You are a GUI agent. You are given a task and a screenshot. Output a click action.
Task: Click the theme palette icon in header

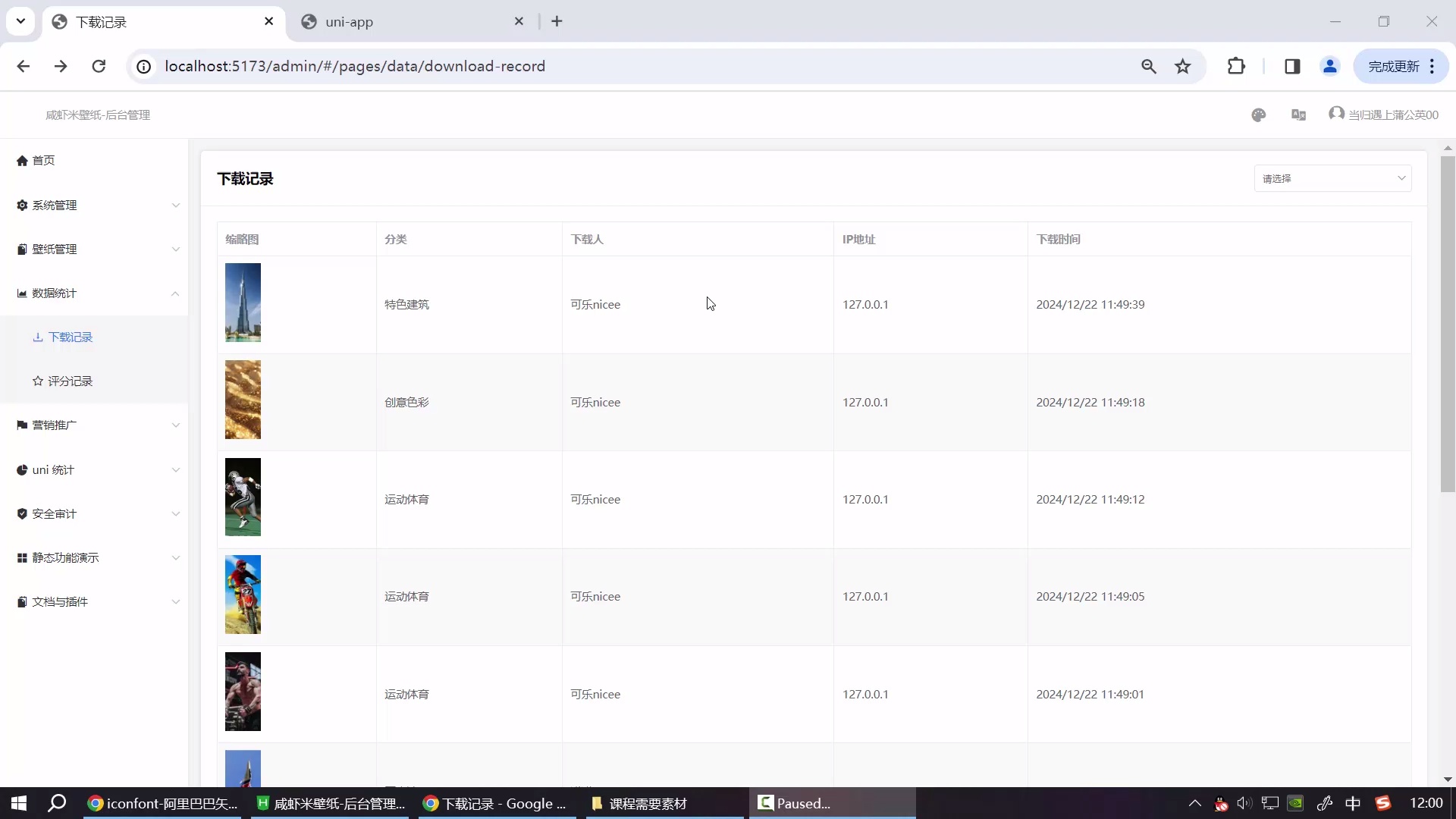point(1258,115)
